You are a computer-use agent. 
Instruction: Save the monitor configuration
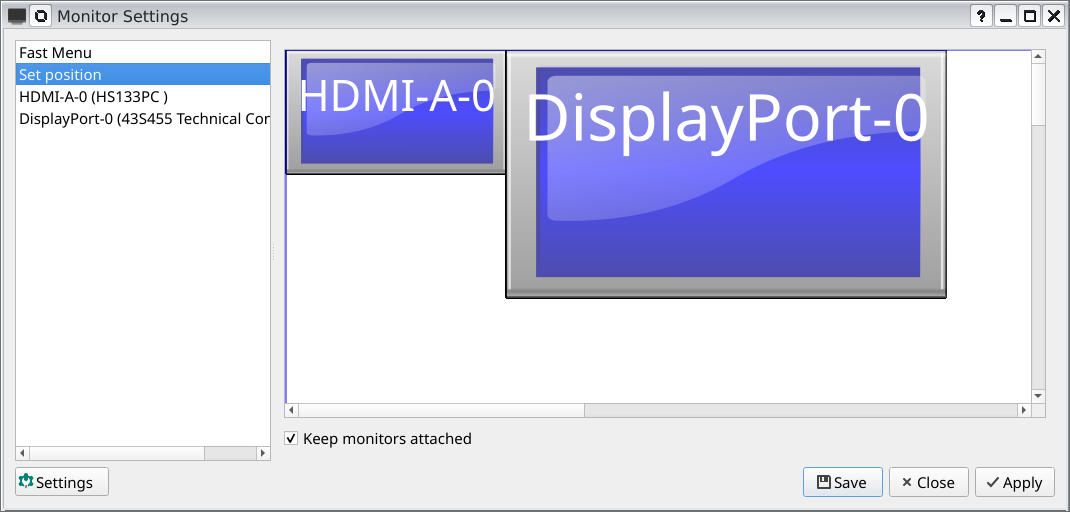[843, 482]
